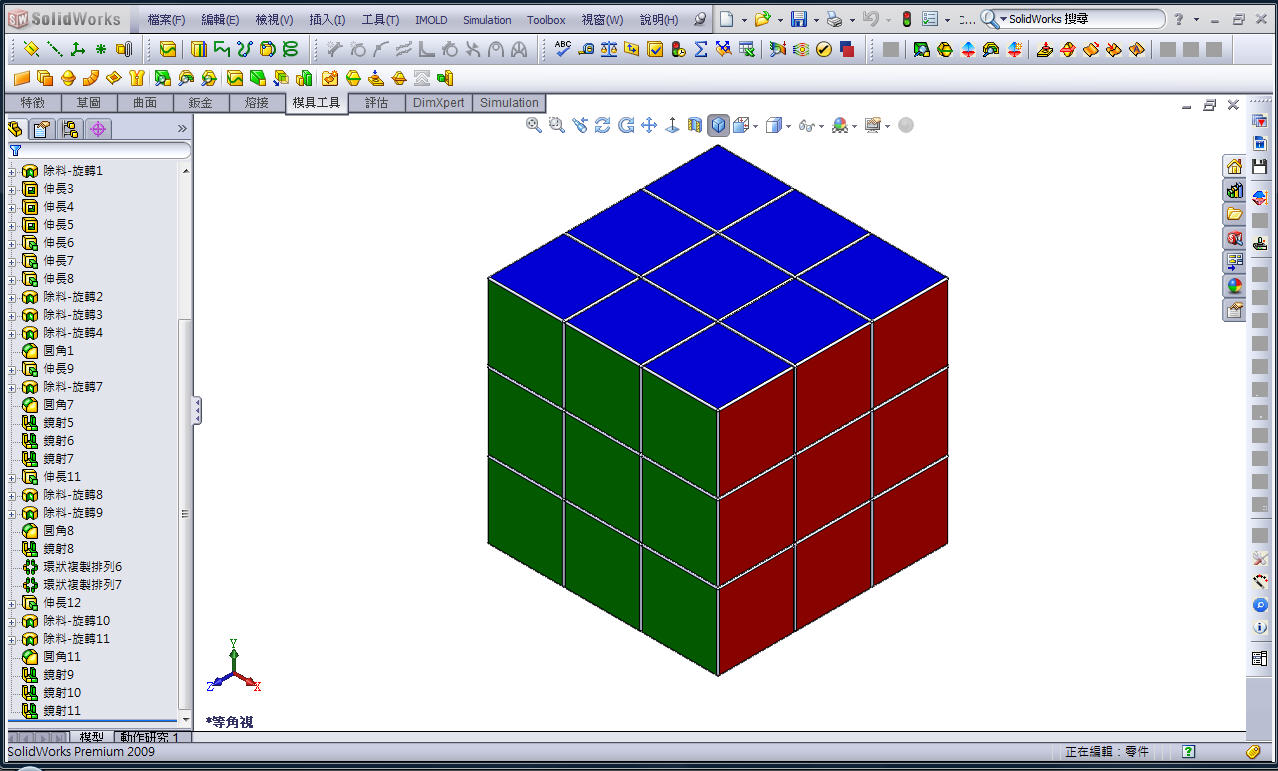Viewport: 1278px width, 771px height.
Task: Open the 插入(I) menu
Action: point(327,20)
